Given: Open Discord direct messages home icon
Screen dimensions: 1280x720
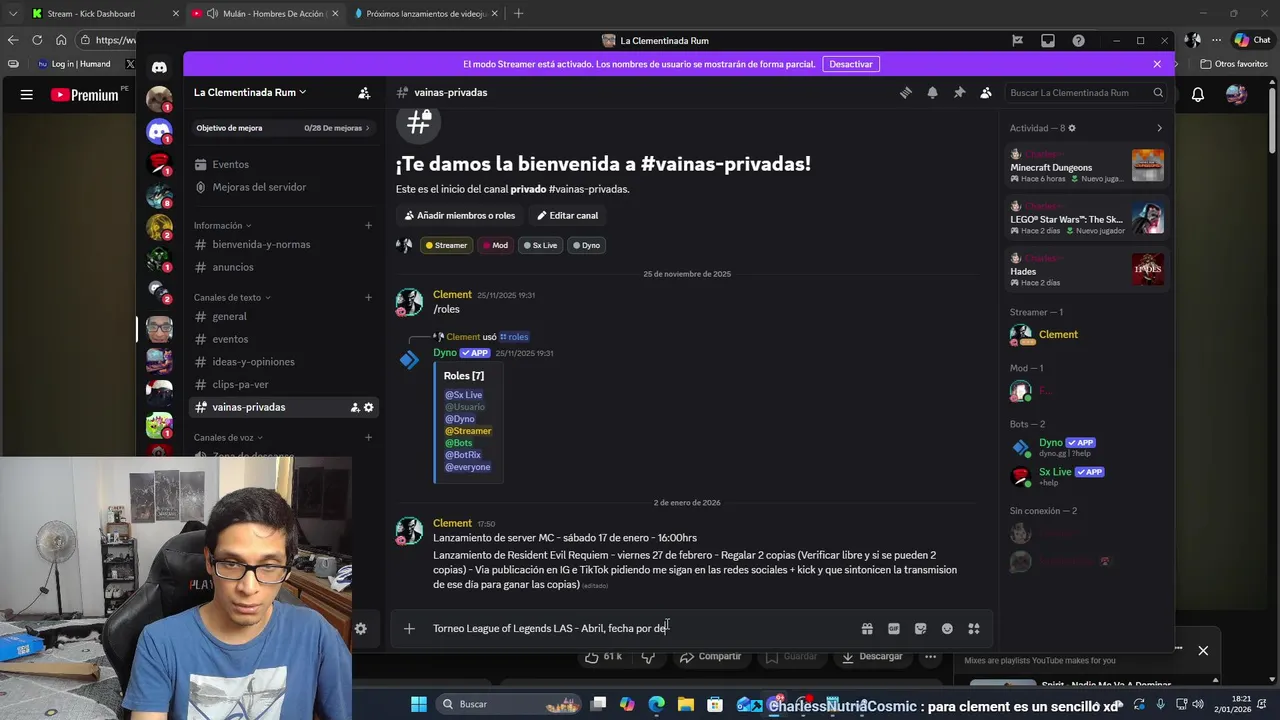Looking at the screenshot, I should point(159,67).
